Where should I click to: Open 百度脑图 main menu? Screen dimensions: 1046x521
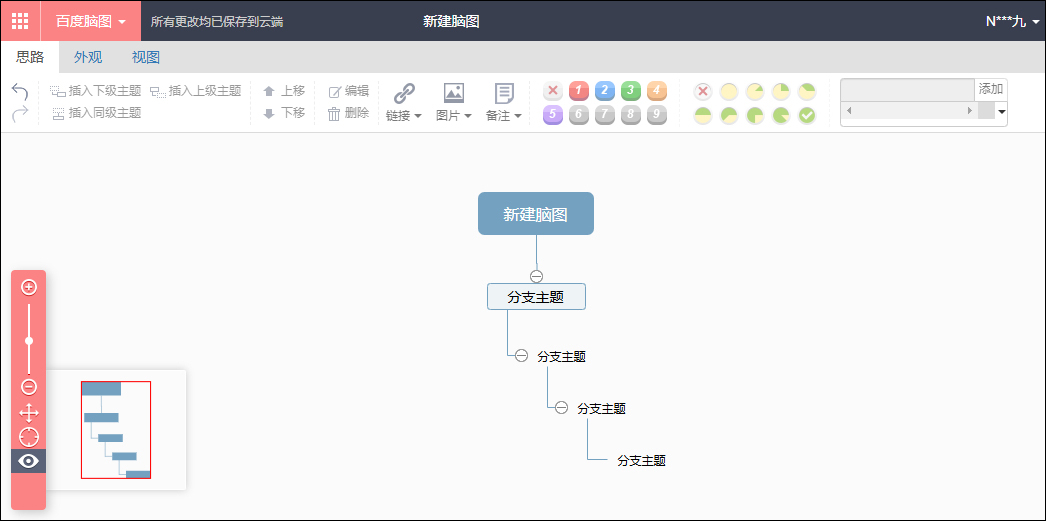click(91, 21)
